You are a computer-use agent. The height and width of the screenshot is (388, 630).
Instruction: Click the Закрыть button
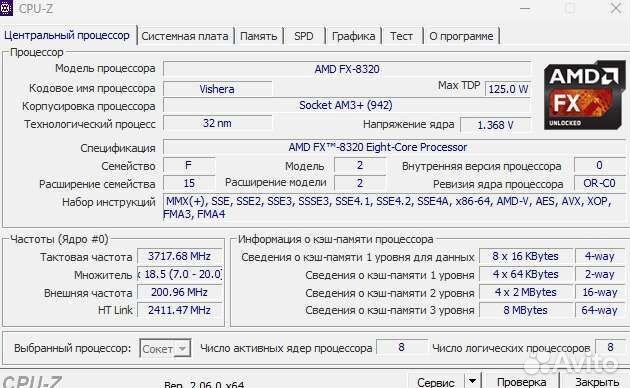596,382
